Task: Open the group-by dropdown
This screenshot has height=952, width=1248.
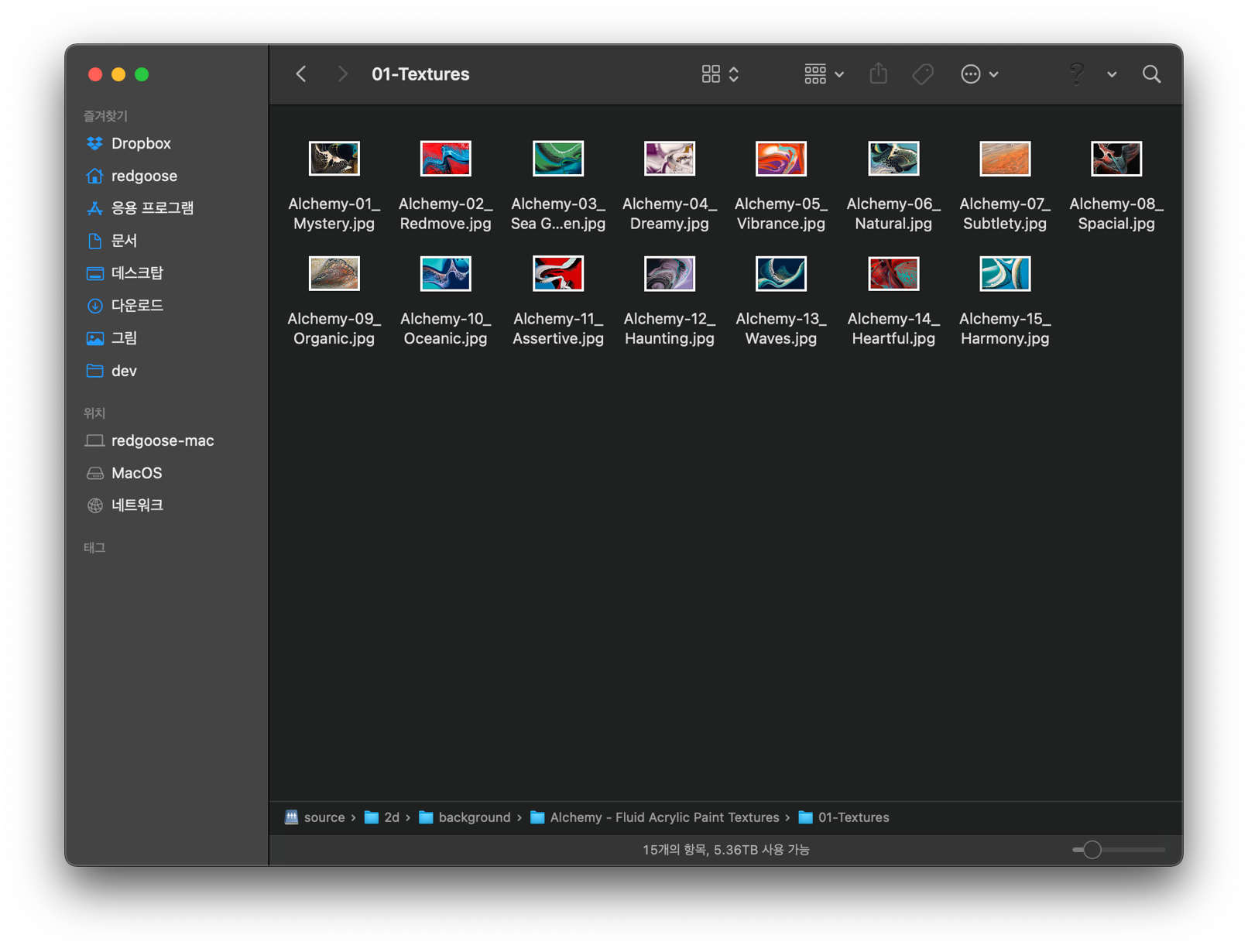Action: [x=824, y=74]
